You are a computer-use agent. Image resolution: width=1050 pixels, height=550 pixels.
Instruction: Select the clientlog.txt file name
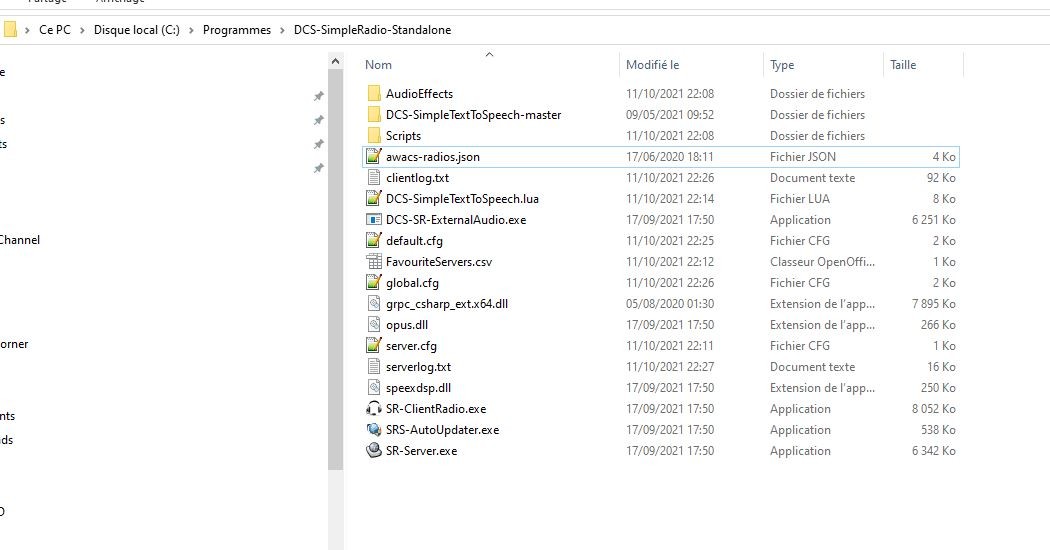click(417, 178)
